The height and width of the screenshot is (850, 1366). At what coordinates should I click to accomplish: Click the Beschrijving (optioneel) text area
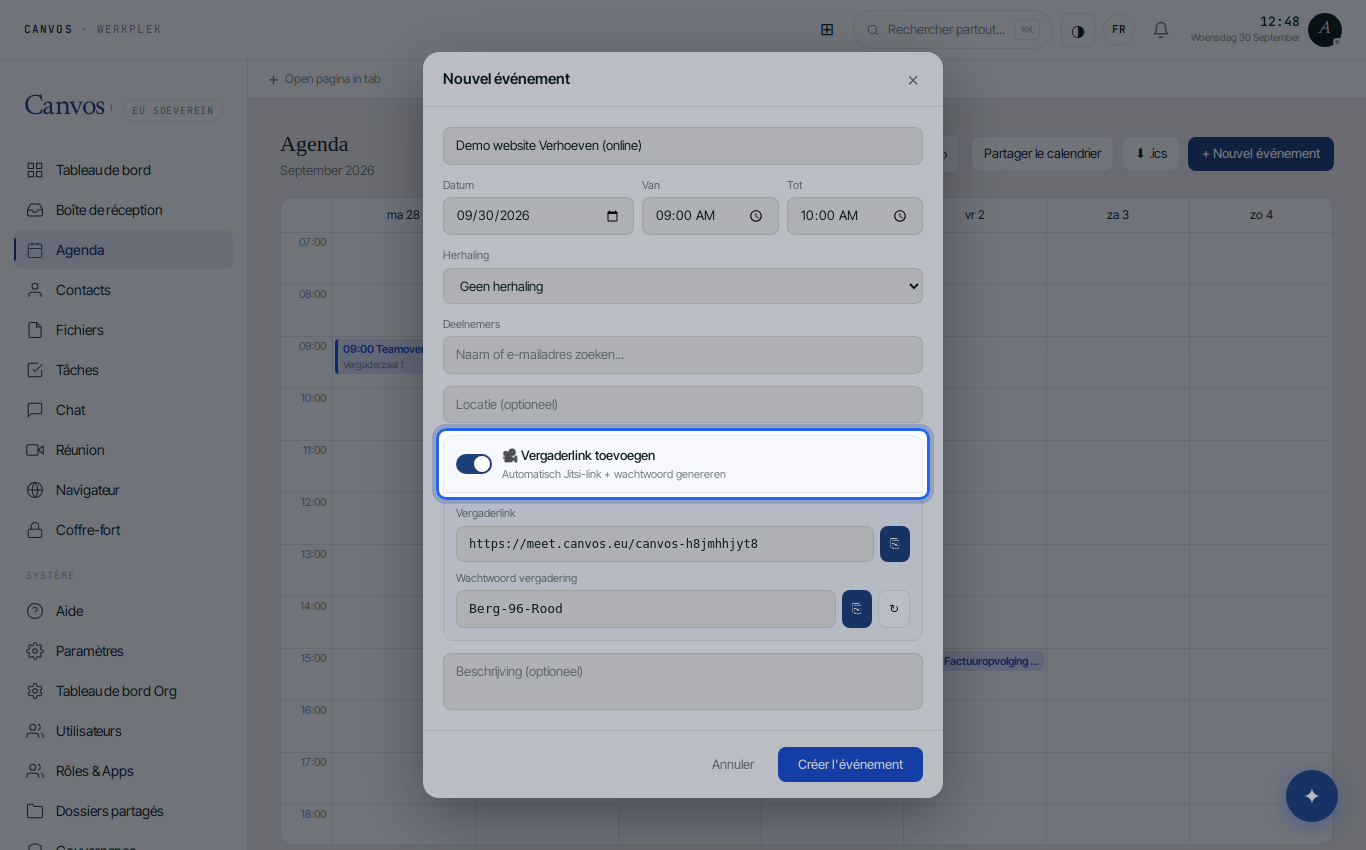(683, 682)
